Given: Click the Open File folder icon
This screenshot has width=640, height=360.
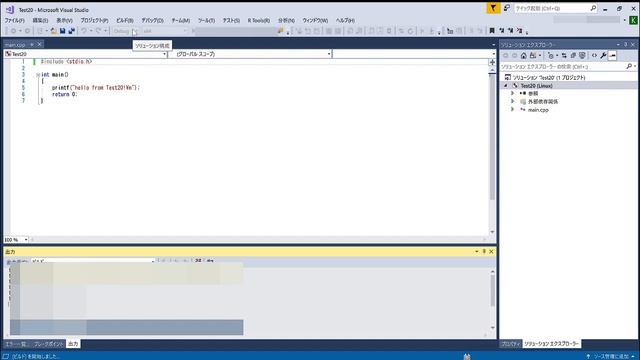Looking at the screenshot, I should point(53,31).
